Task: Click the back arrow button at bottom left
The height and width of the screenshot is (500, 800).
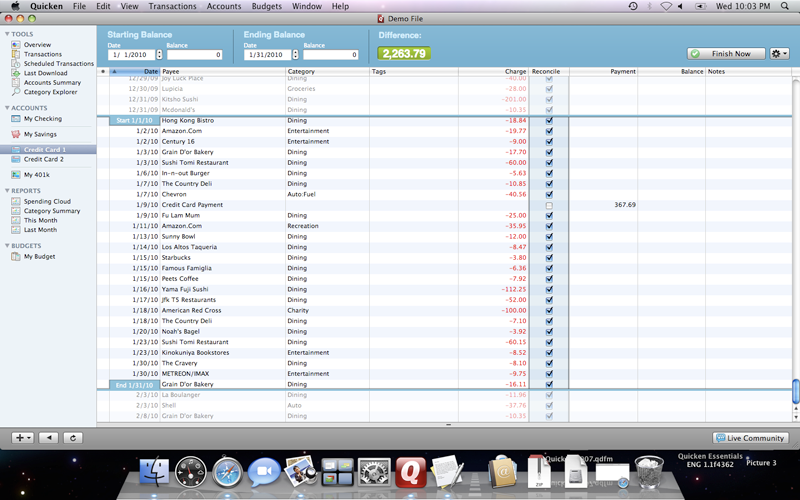Action: point(49,438)
